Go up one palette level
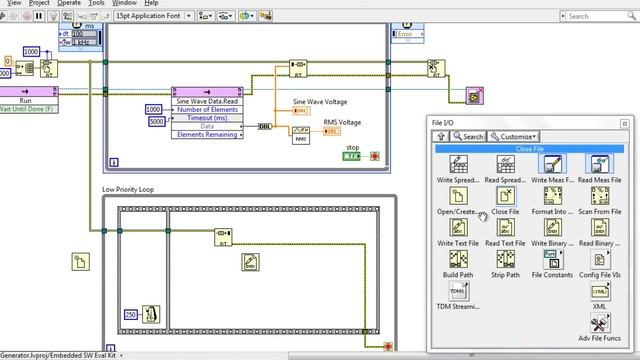 (441, 137)
